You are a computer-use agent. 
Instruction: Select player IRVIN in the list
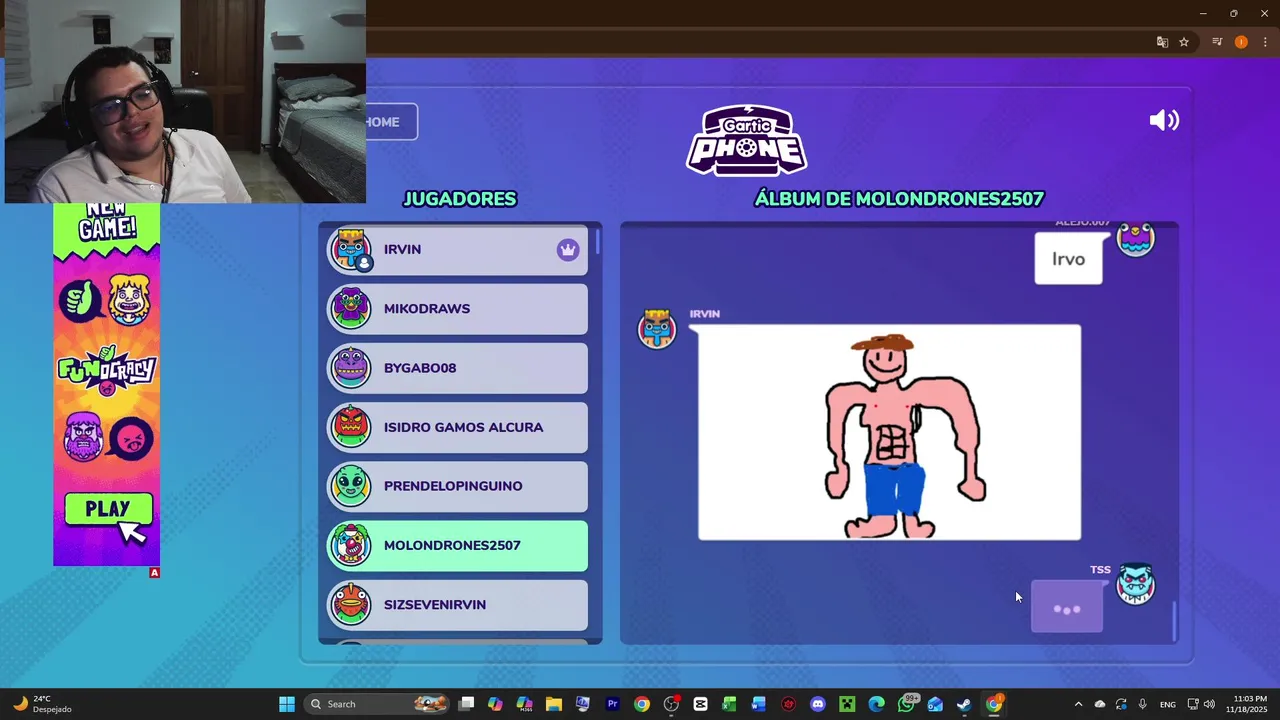click(458, 250)
